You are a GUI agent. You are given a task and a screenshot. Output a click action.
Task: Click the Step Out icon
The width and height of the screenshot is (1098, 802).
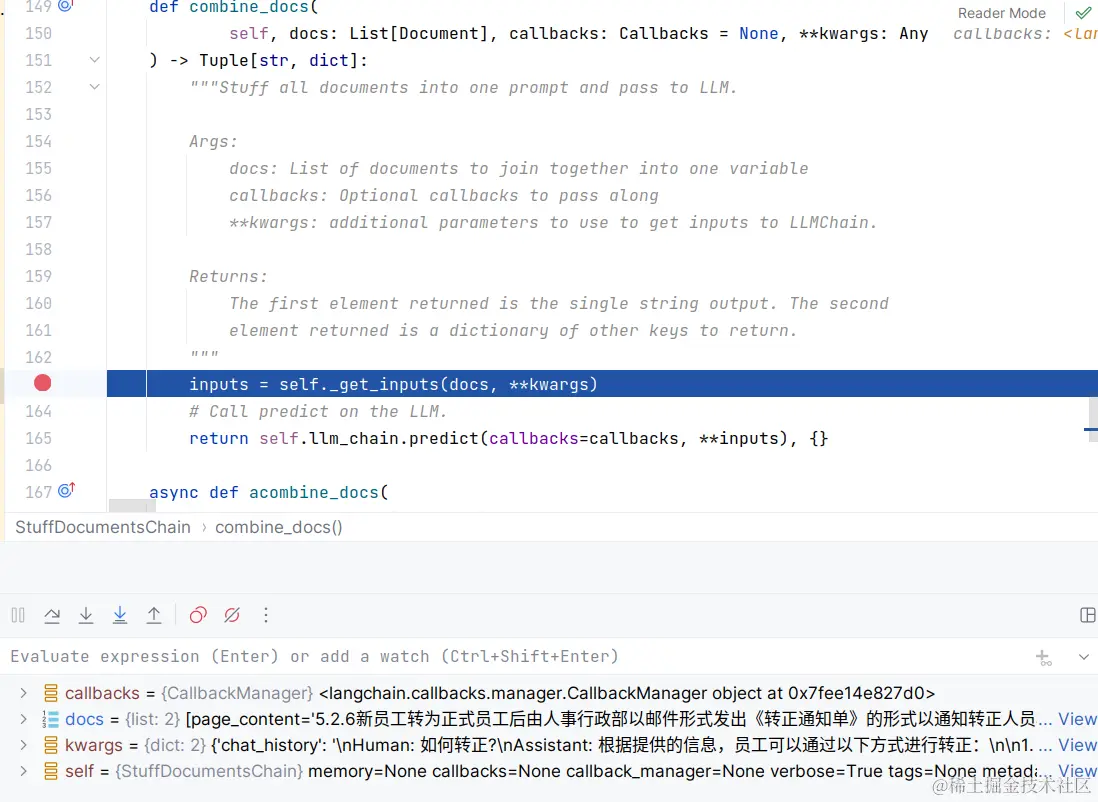coord(154,615)
